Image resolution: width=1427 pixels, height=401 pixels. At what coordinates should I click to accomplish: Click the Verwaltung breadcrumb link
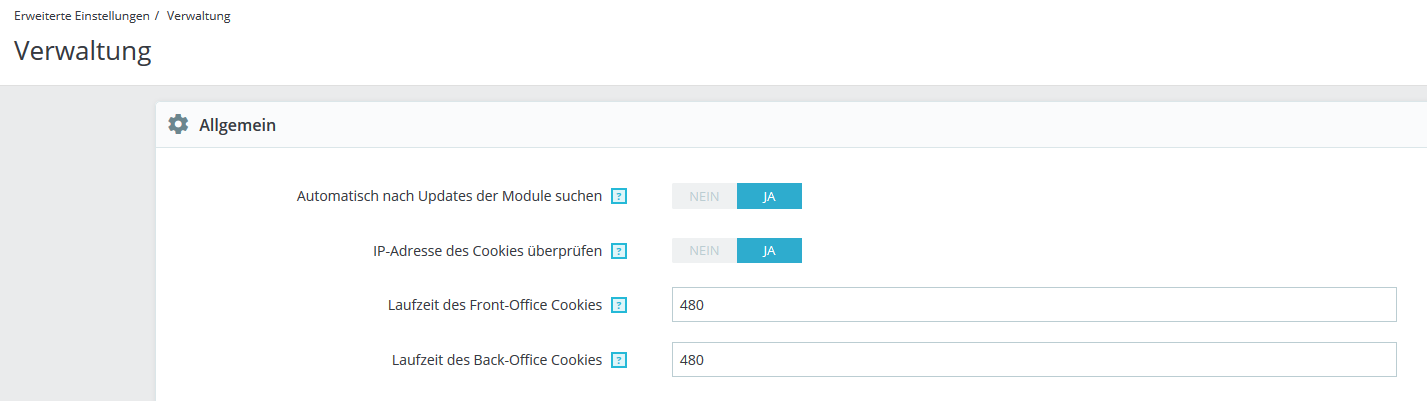198,16
